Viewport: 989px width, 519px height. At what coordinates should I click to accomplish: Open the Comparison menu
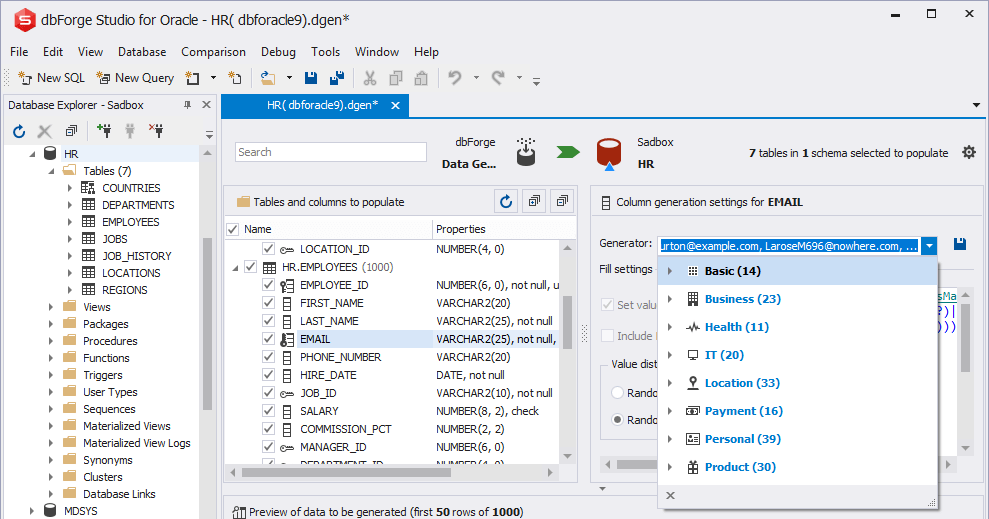(213, 52)
